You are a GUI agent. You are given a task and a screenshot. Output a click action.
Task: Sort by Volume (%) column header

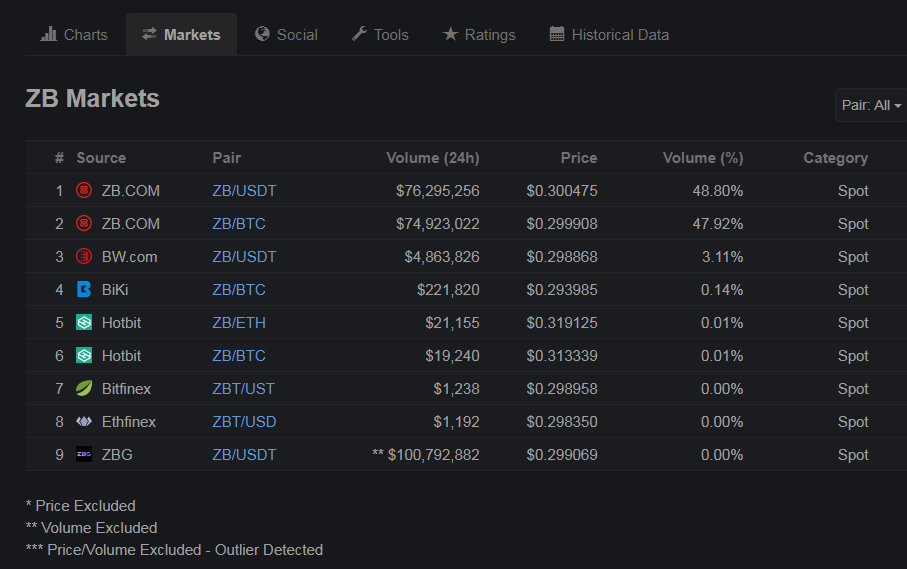pyautogui.click(x=703, y=158)
